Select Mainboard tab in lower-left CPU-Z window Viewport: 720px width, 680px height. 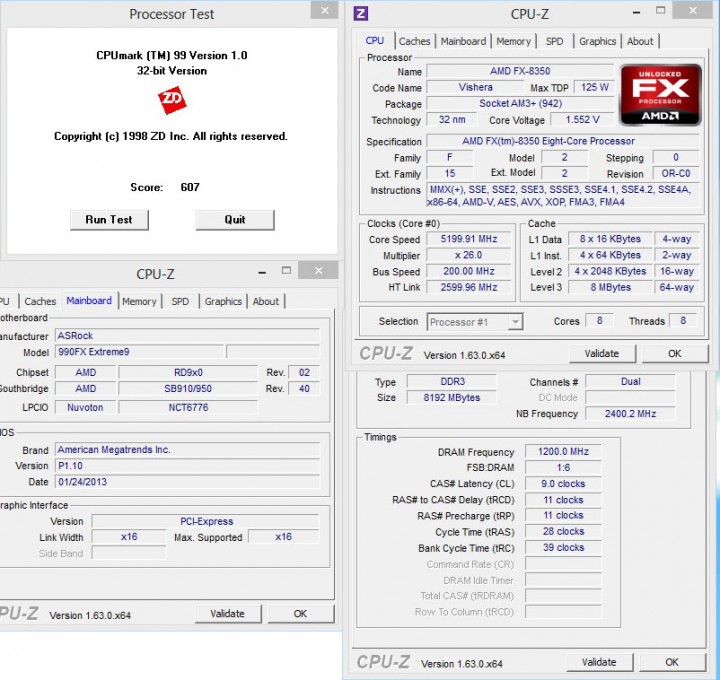[x=89, y=300]
